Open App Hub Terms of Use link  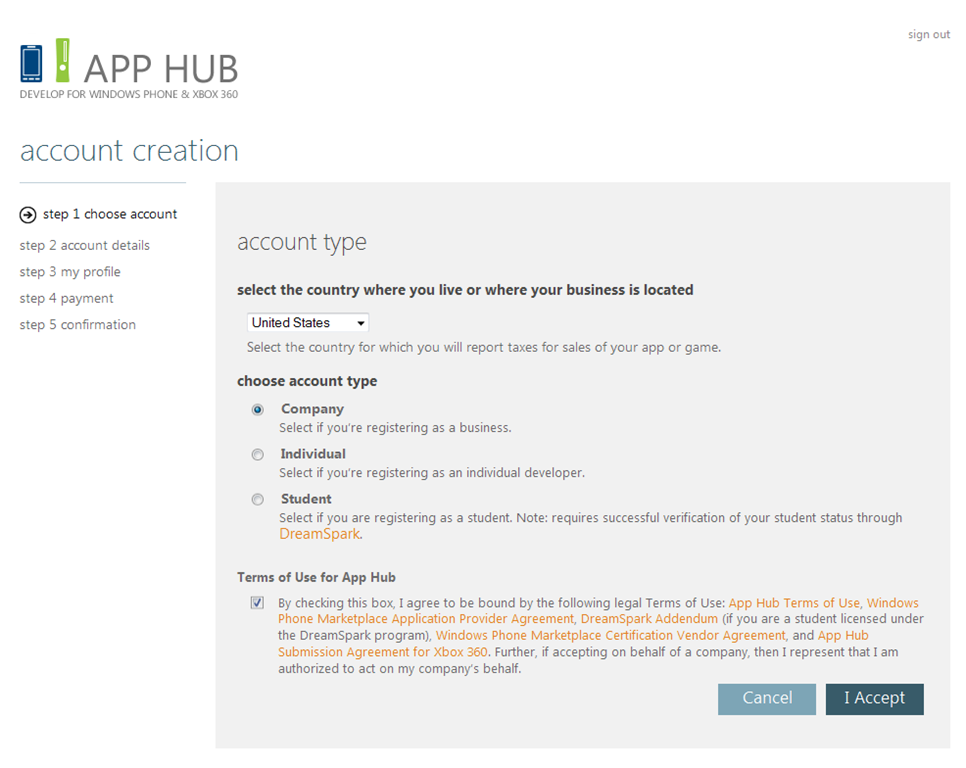pos(794,603)
